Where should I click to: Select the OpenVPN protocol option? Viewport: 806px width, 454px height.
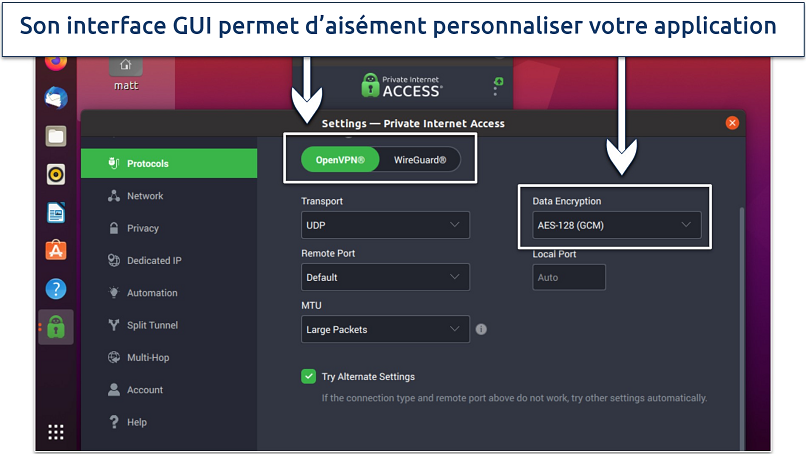[341, 159]
